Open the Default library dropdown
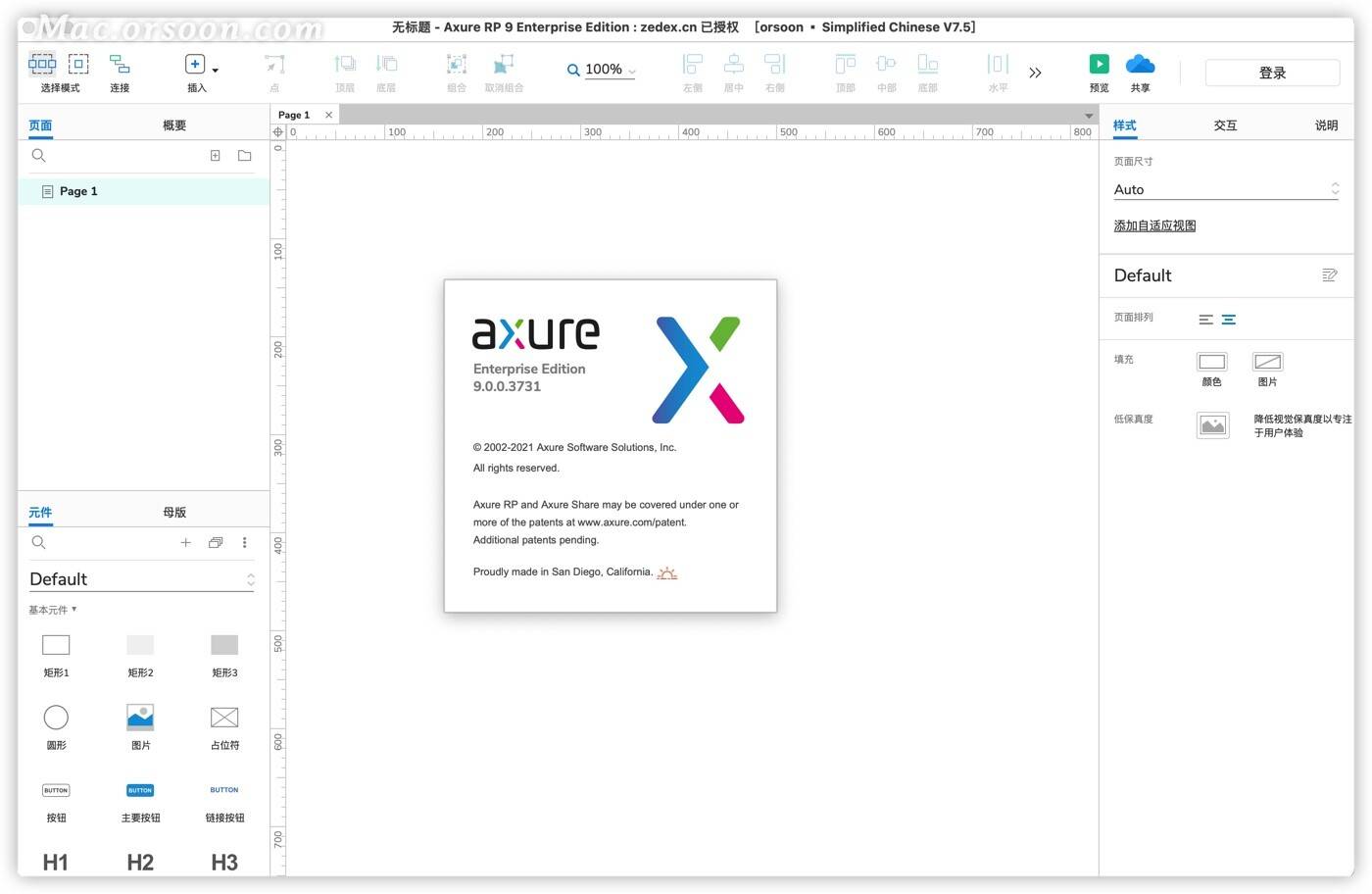Screen dimensions: 1372x894 142,579
